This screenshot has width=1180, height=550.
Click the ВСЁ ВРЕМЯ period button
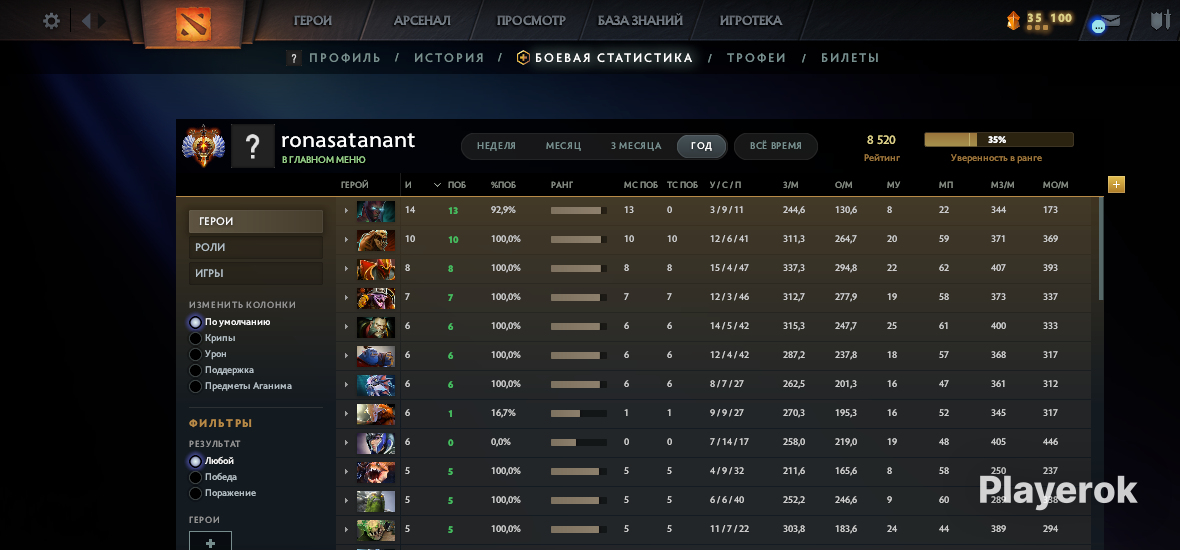tap(776, 146)
